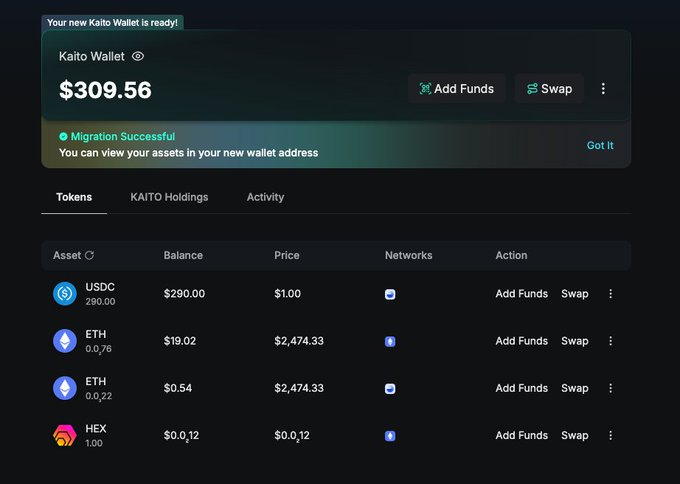Refresh assets using the icon beside Asset
This screenshot has width=680, height=484.
pyautogui.click(x=89, y=255)
